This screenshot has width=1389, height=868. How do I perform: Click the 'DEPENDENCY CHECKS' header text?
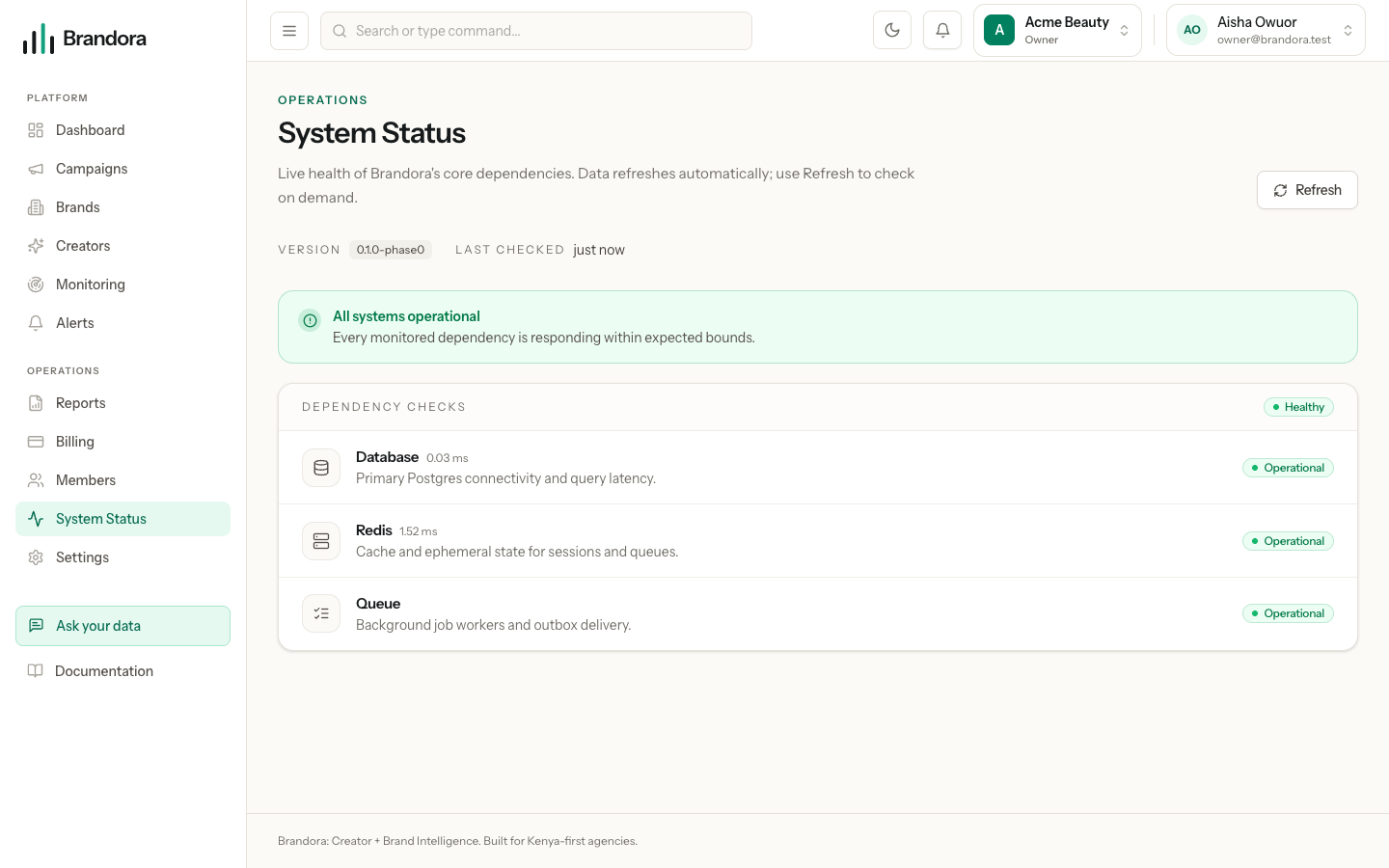pos(384,407)
